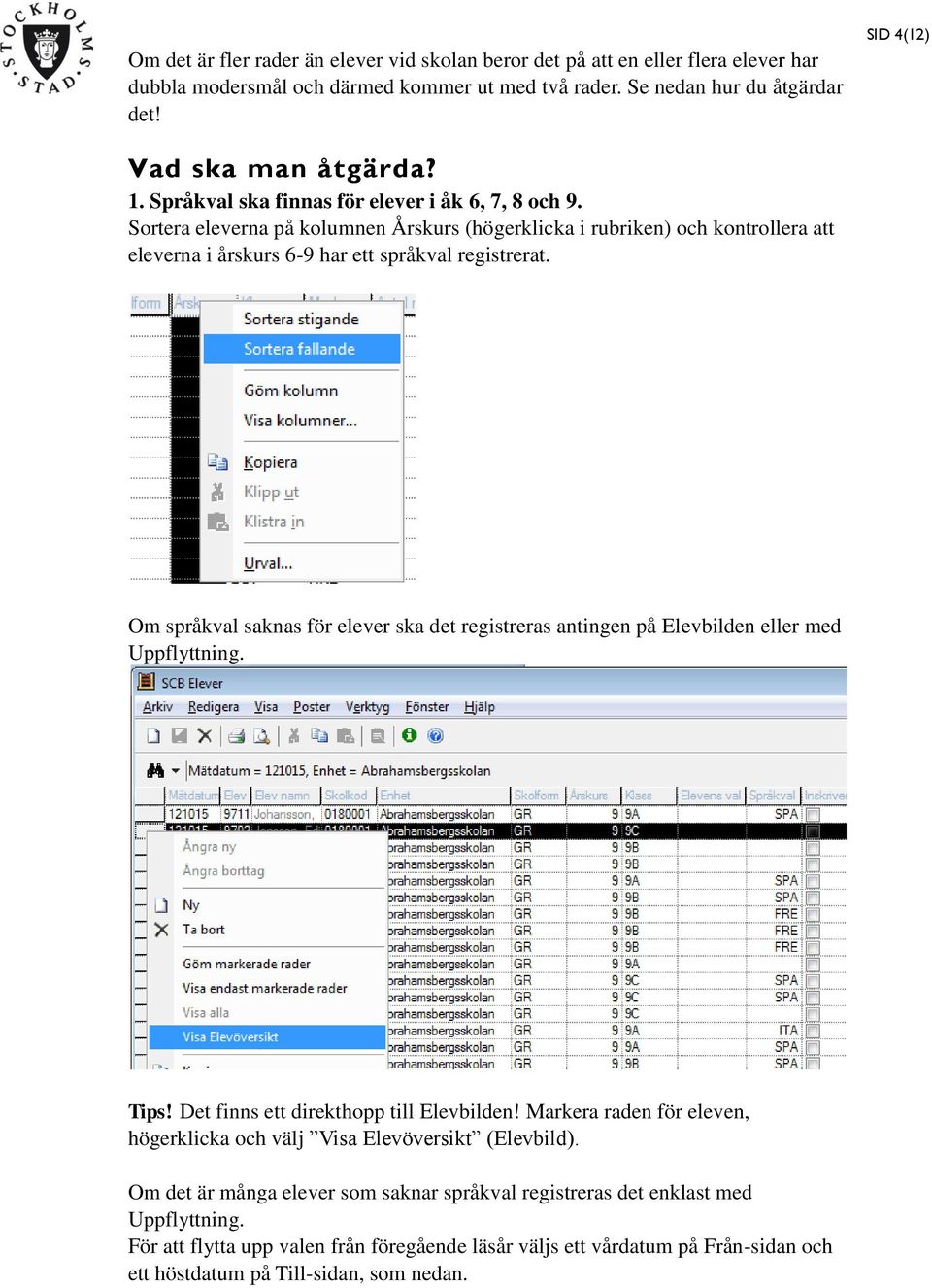This screenshot has width=932, height=1288.
Task: Open the Verktyg menu
Action: [x=367, y=707]
